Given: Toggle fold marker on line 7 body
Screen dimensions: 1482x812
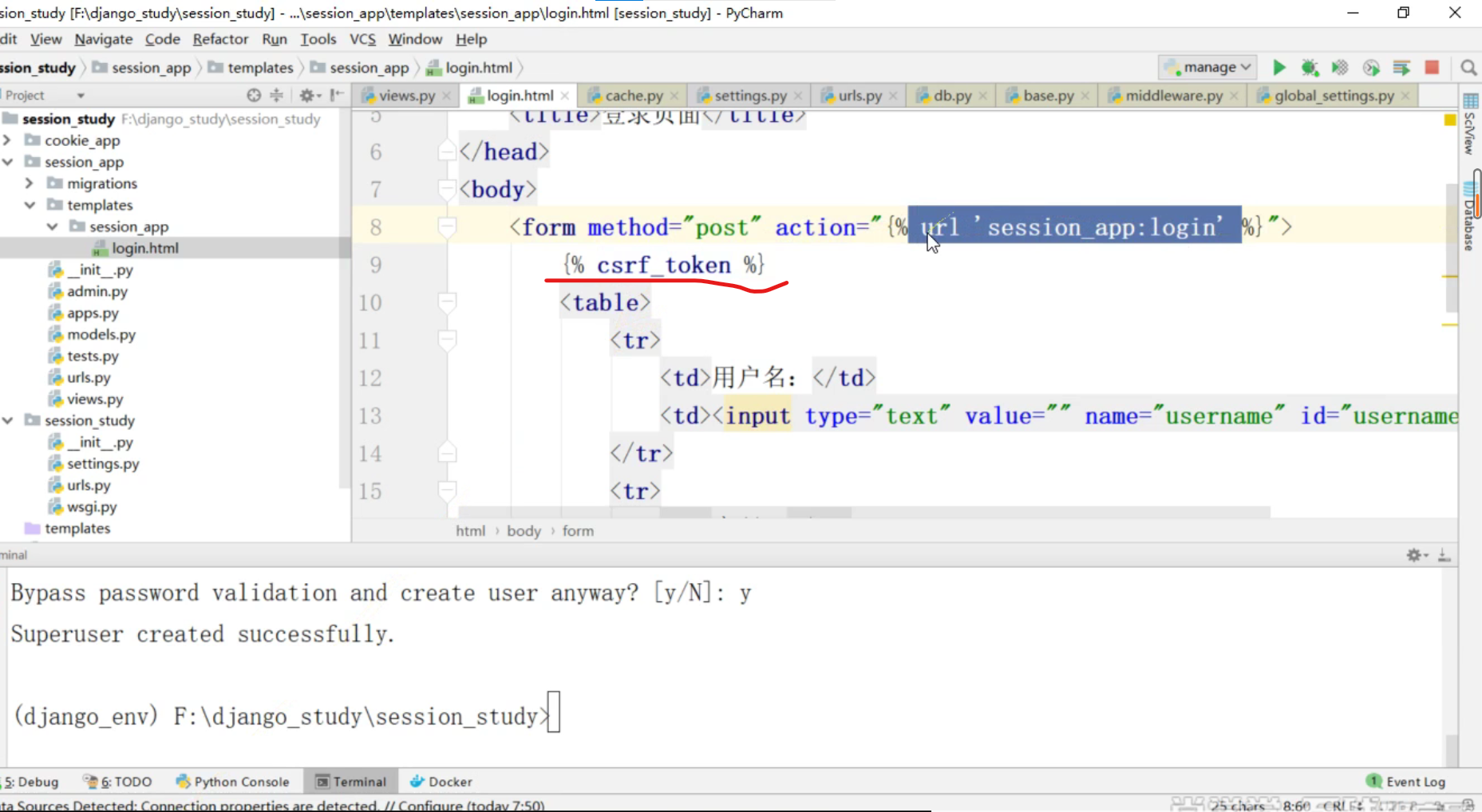Looking at the screenshot, I should (447, 189).
